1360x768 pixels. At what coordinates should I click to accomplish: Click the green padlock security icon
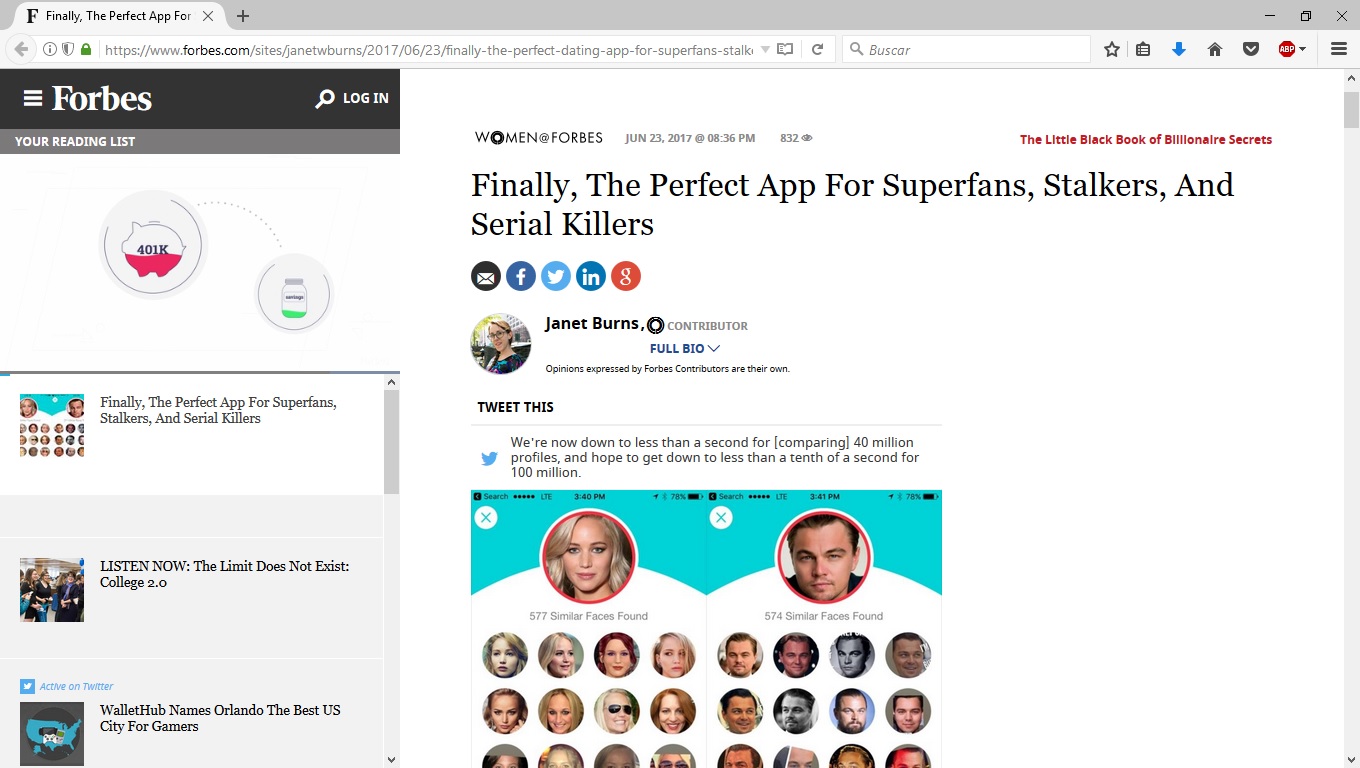tap(86, 49)
